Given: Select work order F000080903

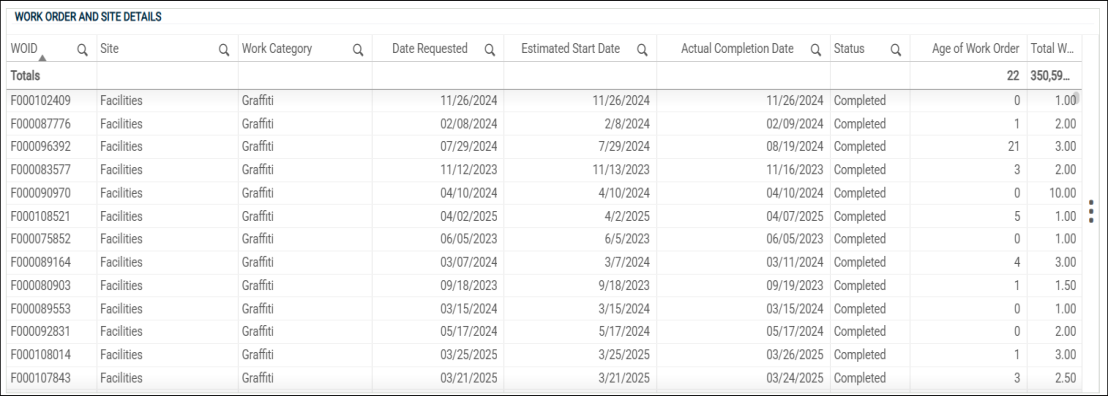Looking at the screenshot, I should [x=40, y=286].
